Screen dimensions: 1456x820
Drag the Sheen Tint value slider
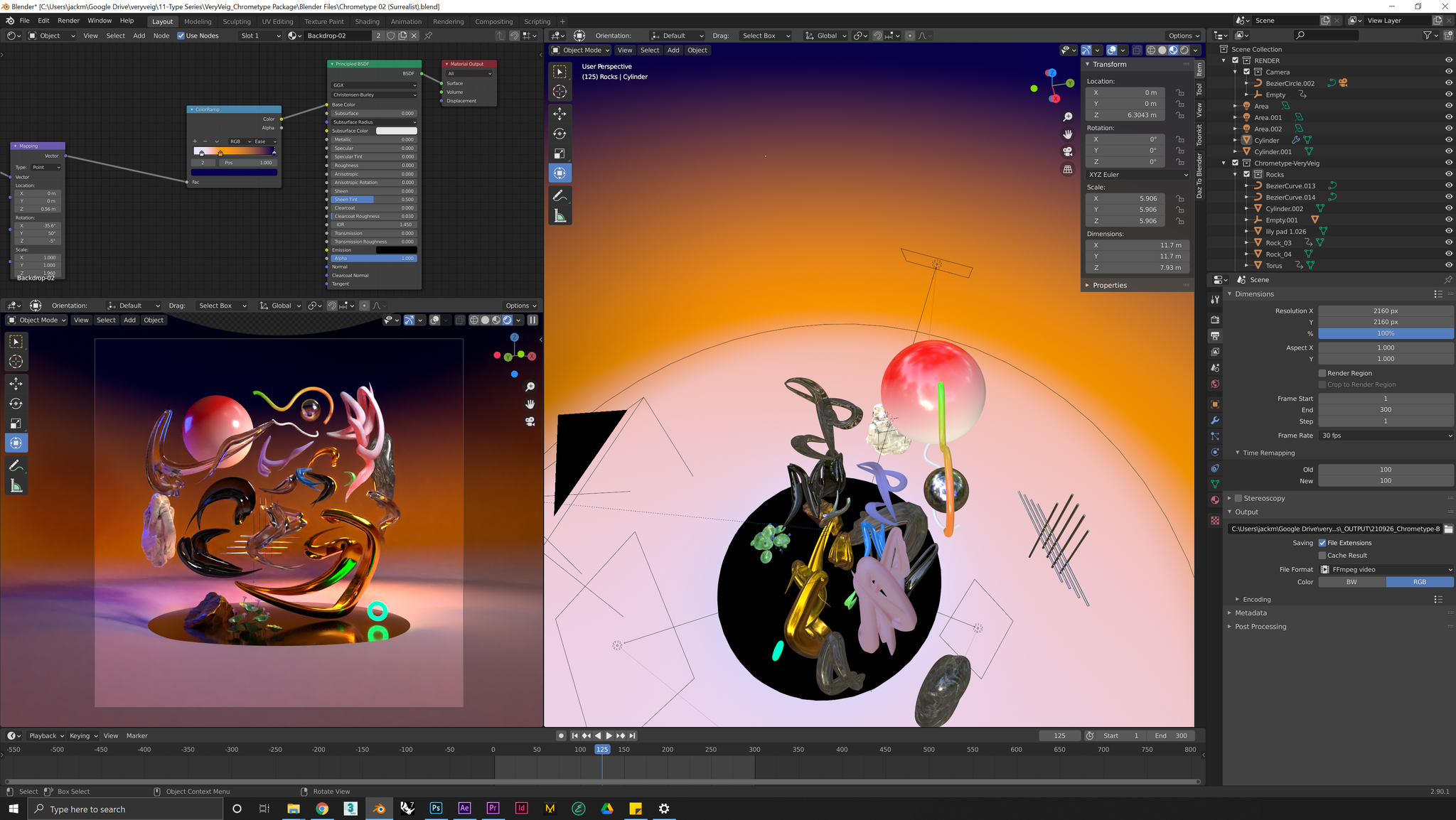(x=372, y=199)
